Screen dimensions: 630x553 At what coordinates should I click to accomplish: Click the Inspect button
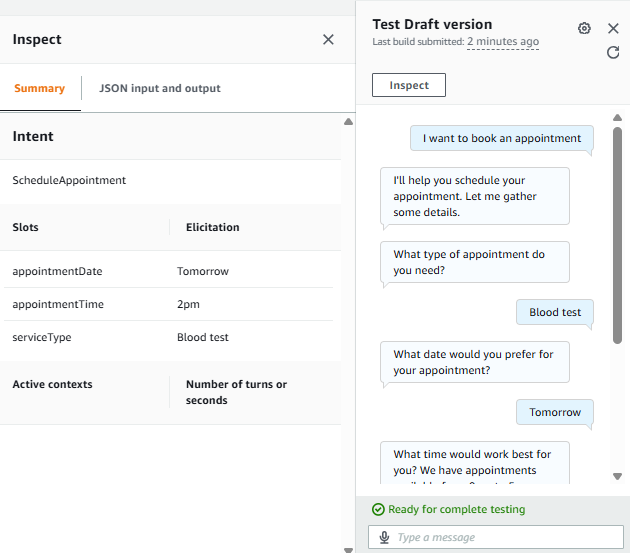(x=409, y=85)
